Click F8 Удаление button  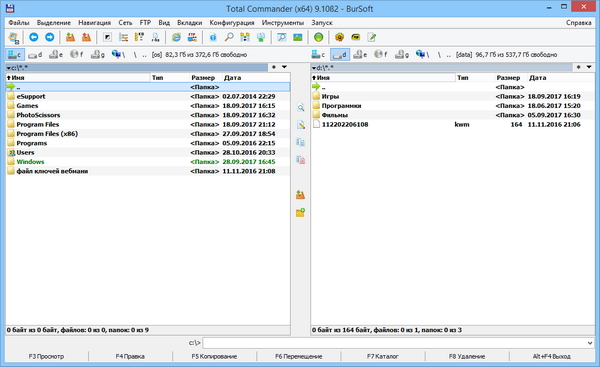(x=467, y=356)
